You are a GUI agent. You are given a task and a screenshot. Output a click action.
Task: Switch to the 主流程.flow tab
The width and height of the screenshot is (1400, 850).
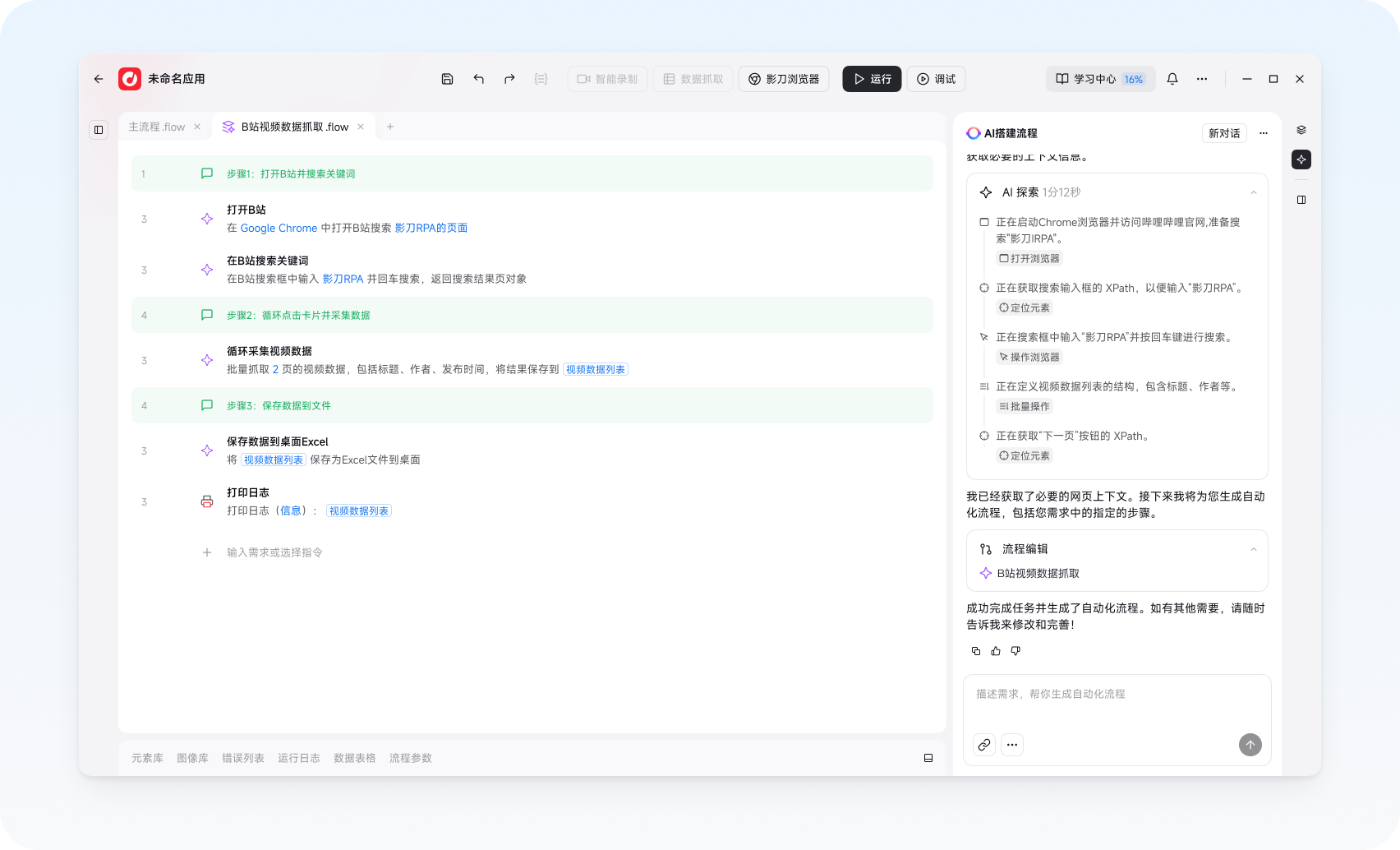(157, 127)
